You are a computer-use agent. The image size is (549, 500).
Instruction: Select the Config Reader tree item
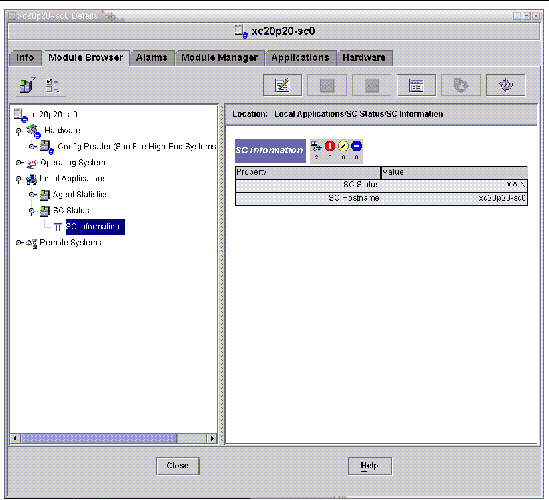pos(137,146)
